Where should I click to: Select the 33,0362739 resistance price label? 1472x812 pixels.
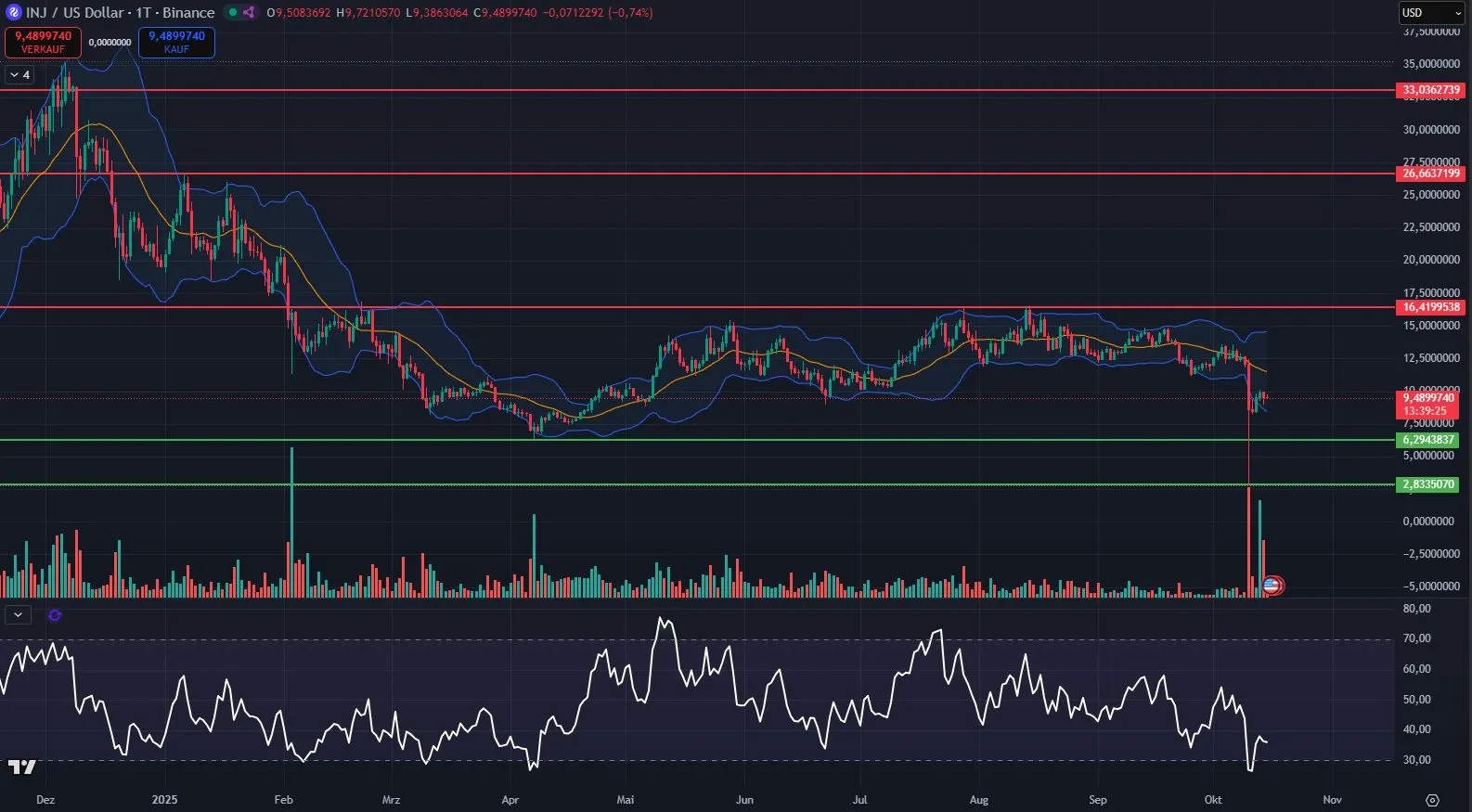(1430, 90)
